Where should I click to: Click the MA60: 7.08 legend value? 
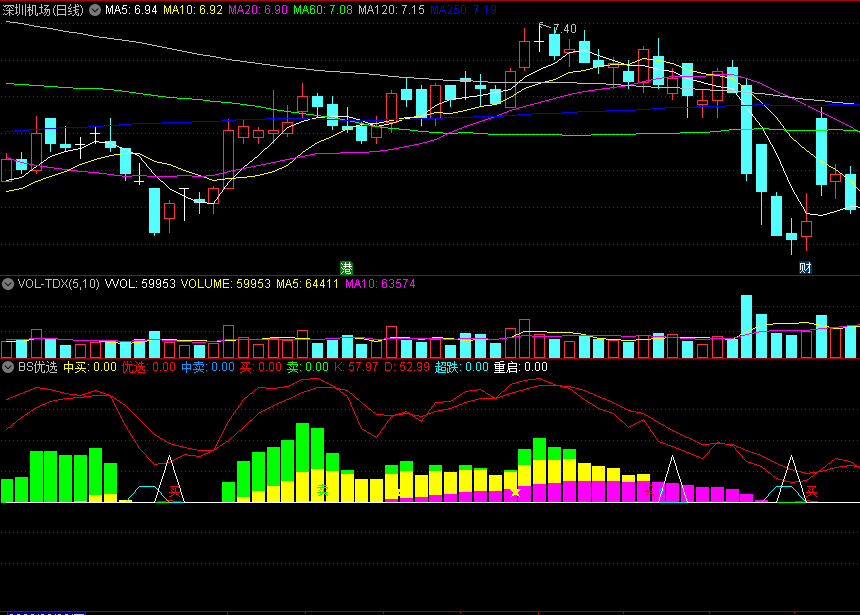point(323,10)
